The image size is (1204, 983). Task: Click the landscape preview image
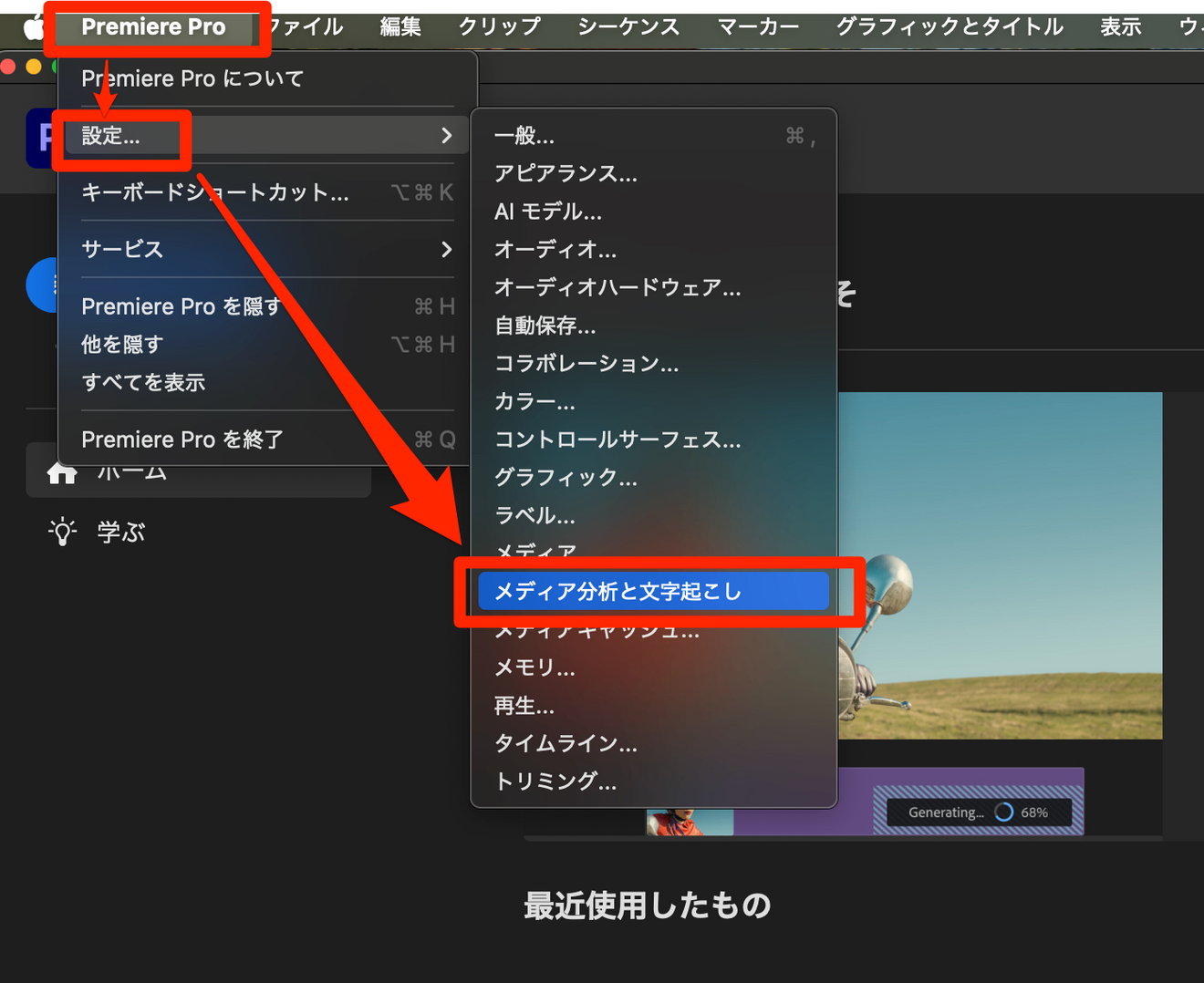[x=1001, y=565]
